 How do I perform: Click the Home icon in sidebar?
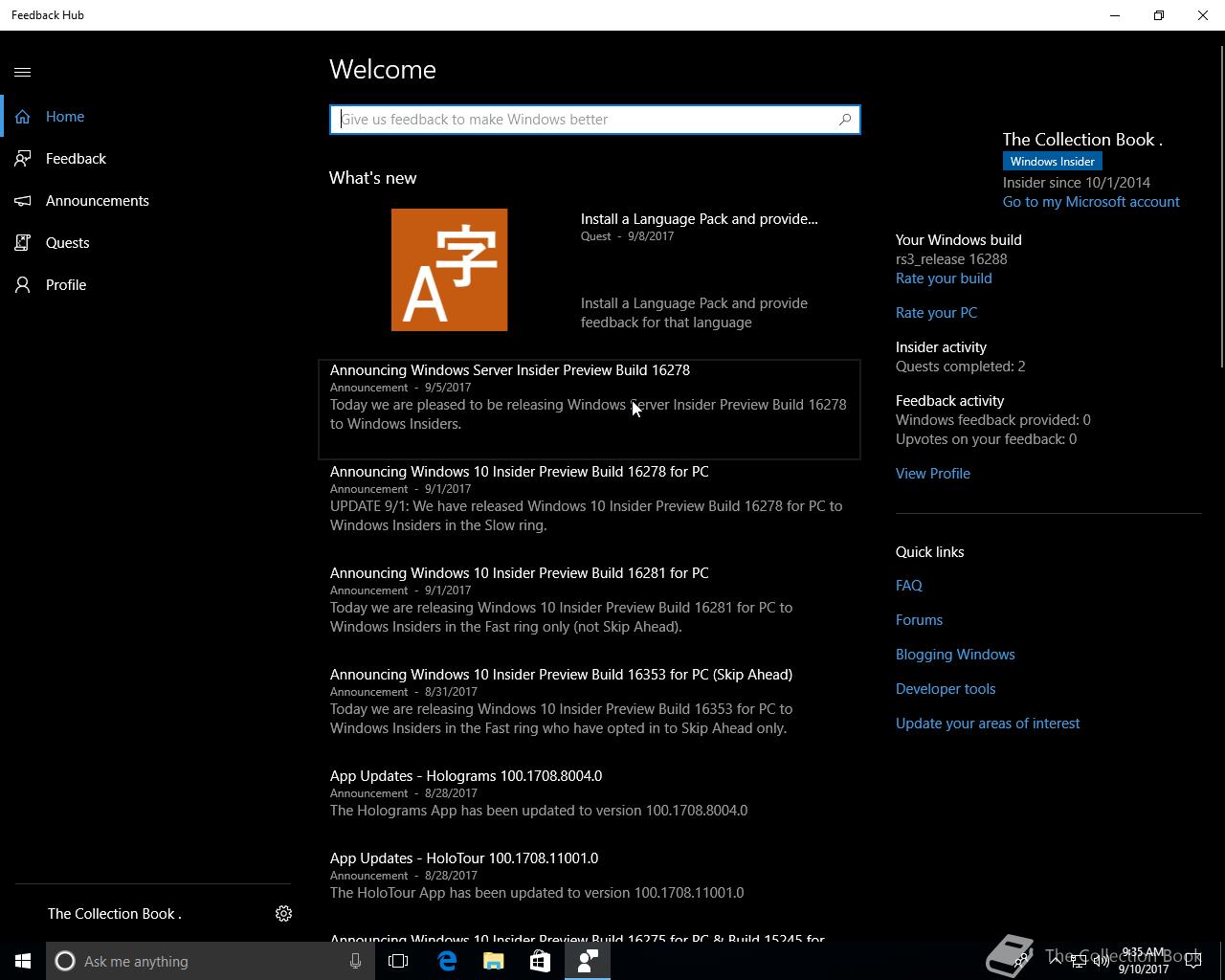click(23, 117)
